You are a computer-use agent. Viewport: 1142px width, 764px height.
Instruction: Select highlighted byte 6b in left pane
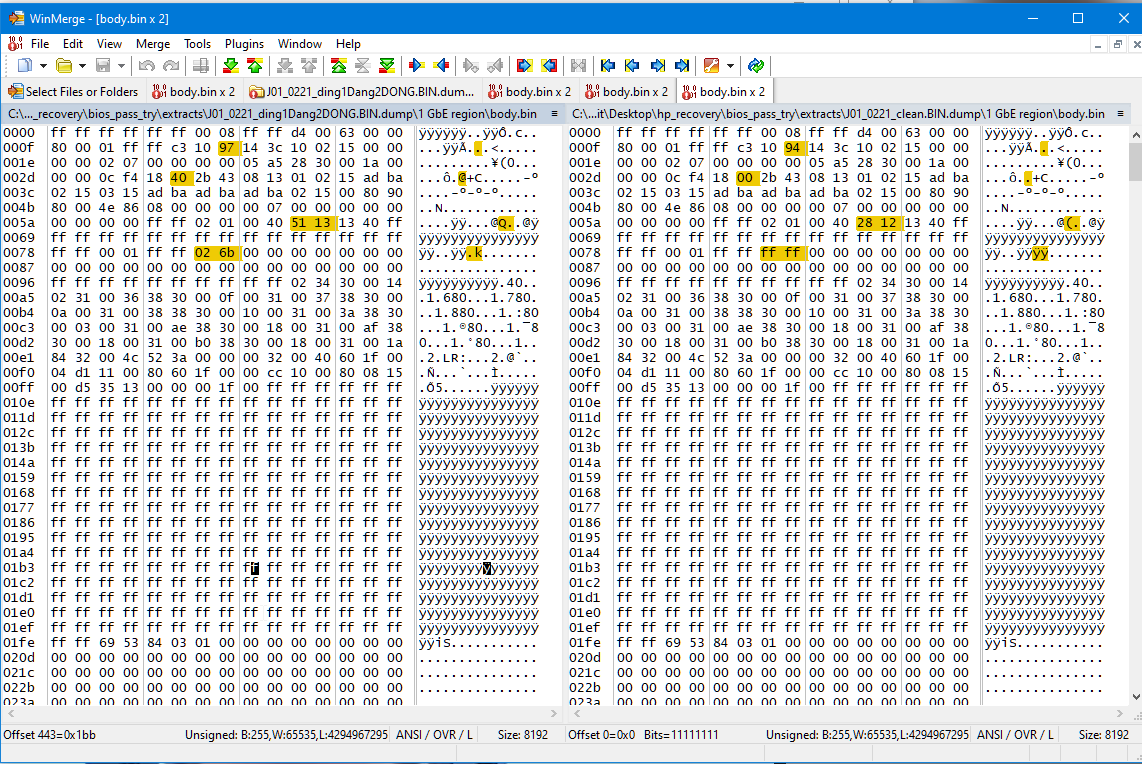click(x=227, y=253)
